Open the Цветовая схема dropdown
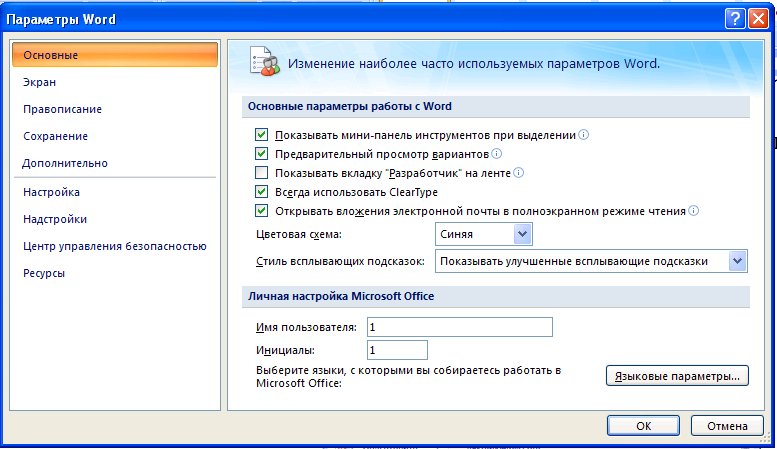This screenshot has height=449, width=777. point(484,234)
